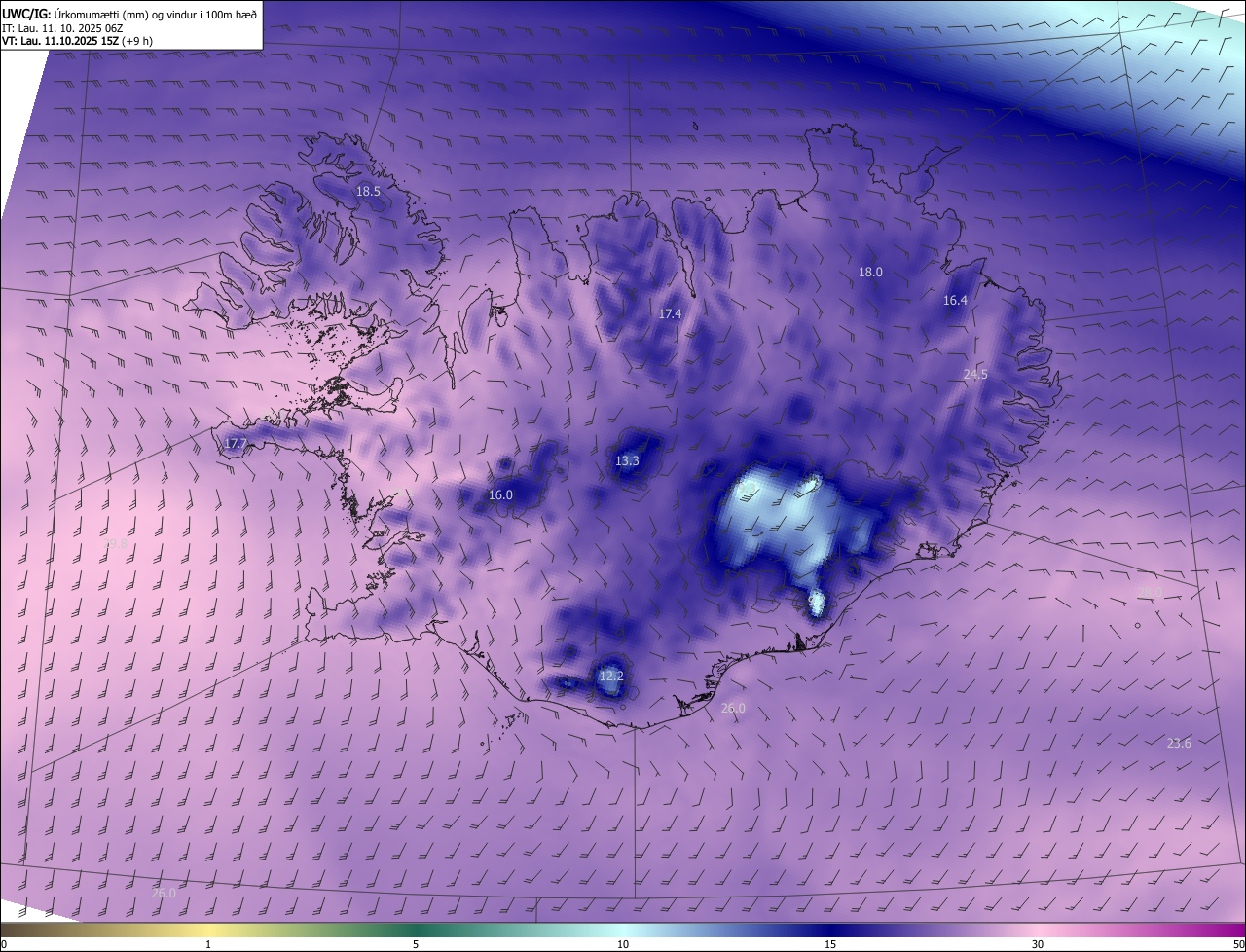Click the '10' tick on the color scale
1246x952 pixels.
(x=623, y=944)
